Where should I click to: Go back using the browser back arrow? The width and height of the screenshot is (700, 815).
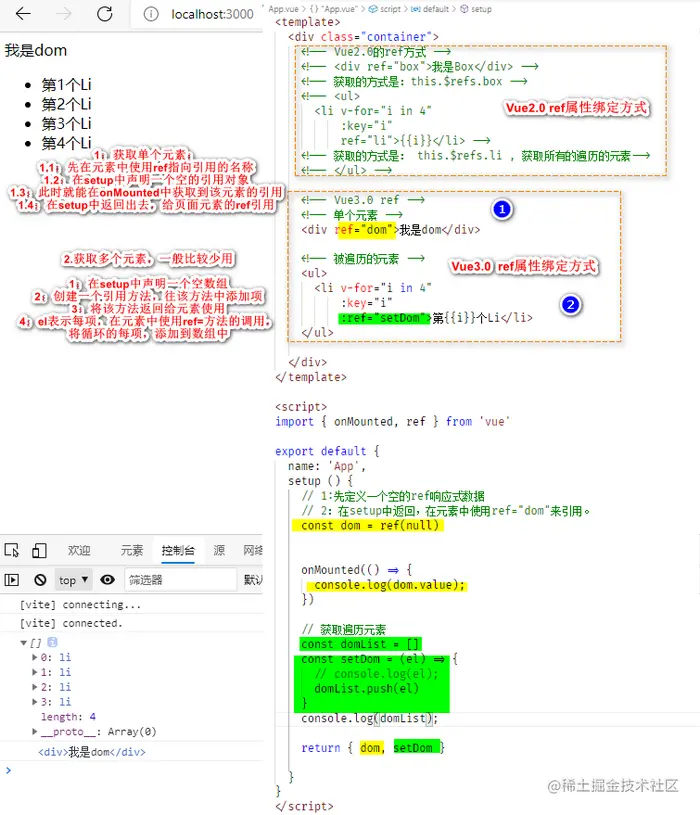[23, 14]
